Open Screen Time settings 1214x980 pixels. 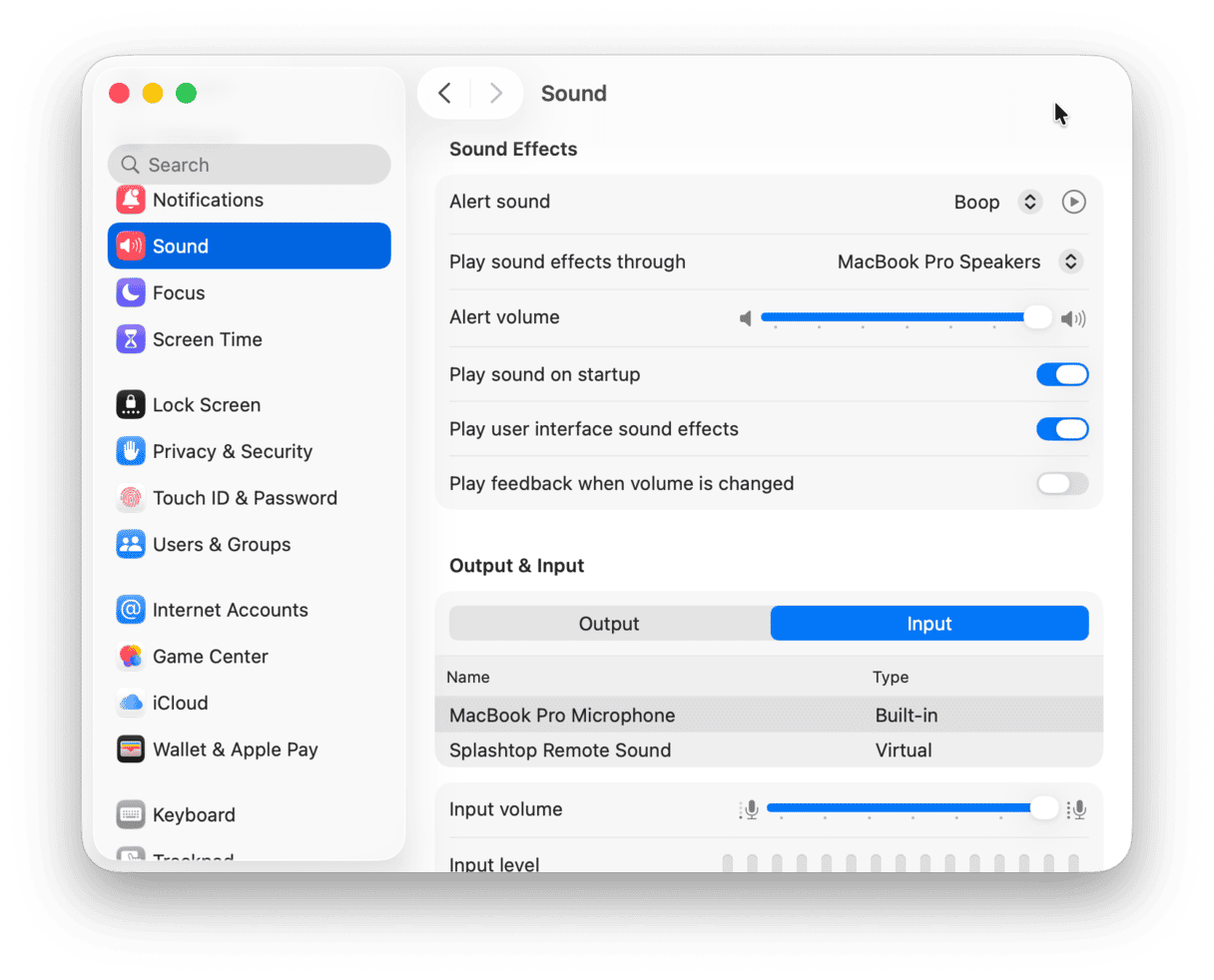point(131,339)
